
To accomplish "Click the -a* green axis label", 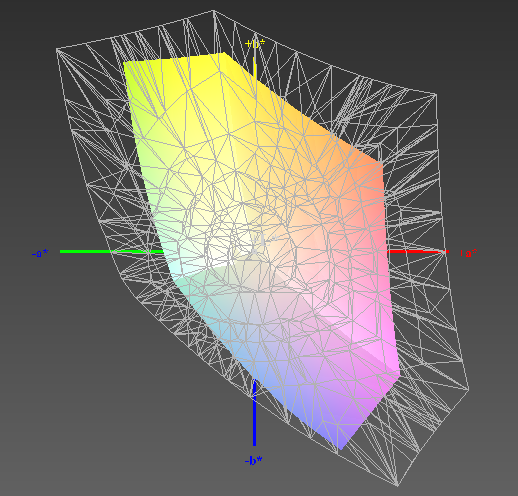I will [x=40, y=253].
